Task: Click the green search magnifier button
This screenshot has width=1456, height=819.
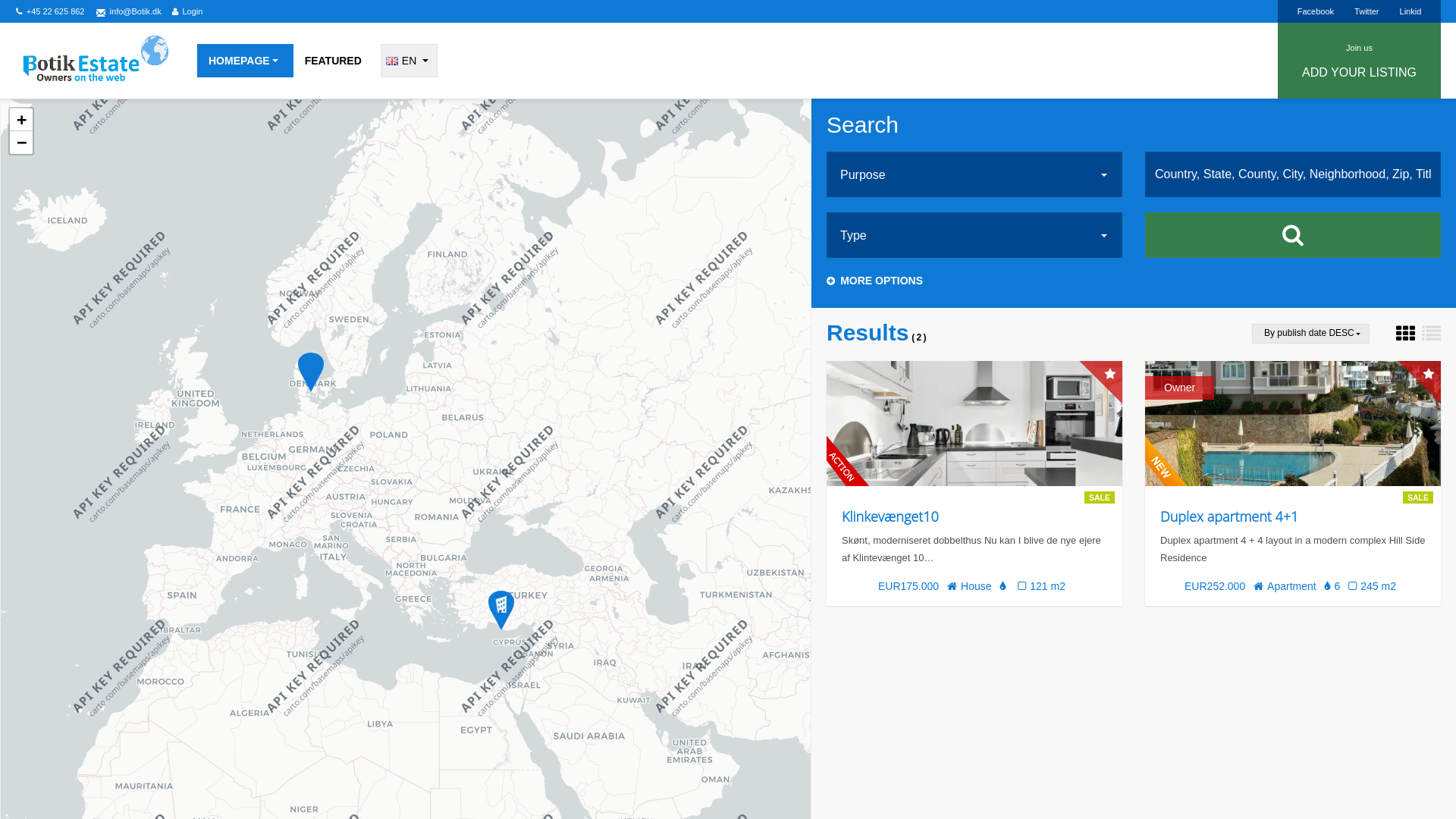Action: tap(1293, 235)
